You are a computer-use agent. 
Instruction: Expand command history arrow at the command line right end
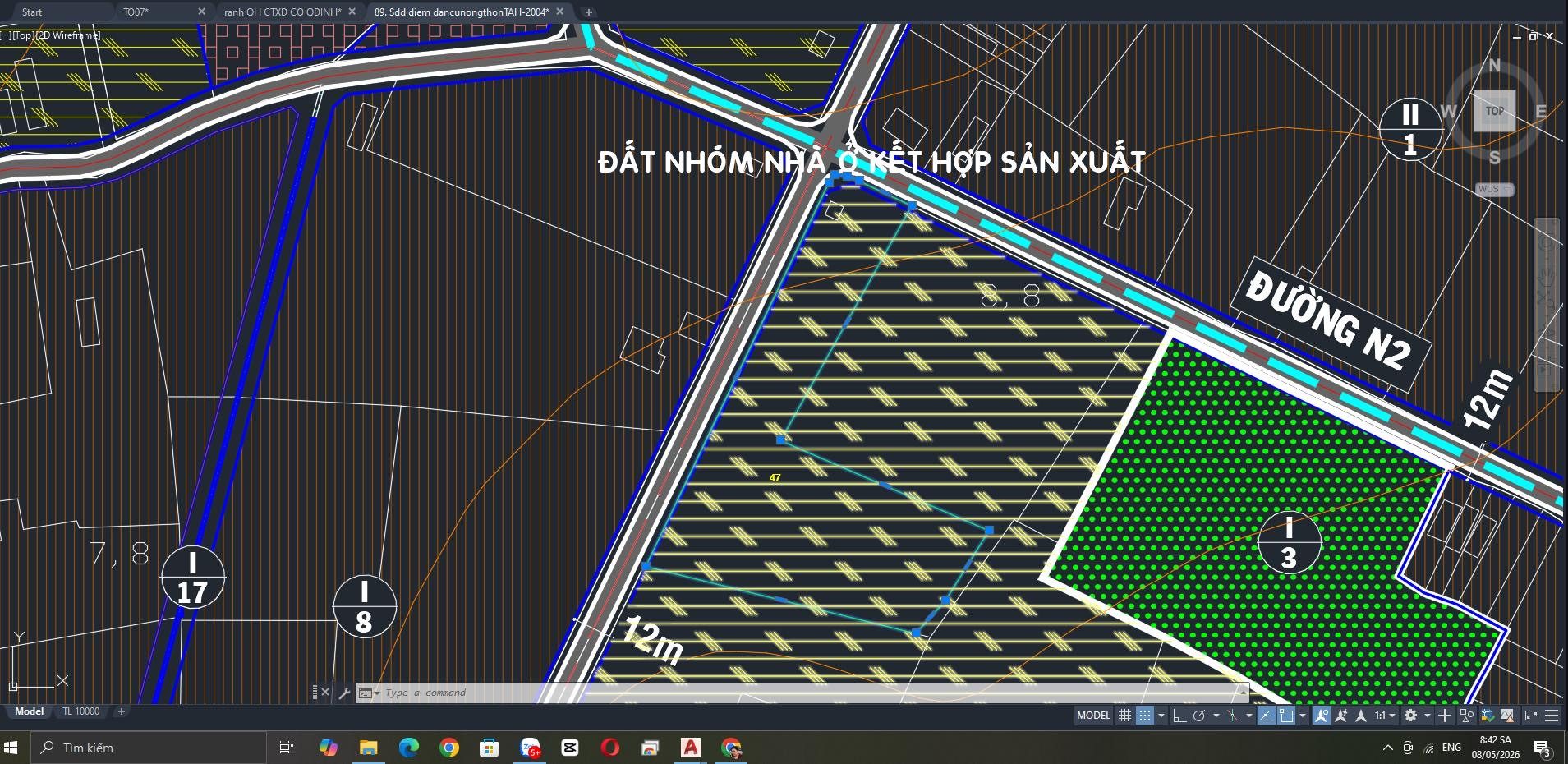(x=1243, y=693)
